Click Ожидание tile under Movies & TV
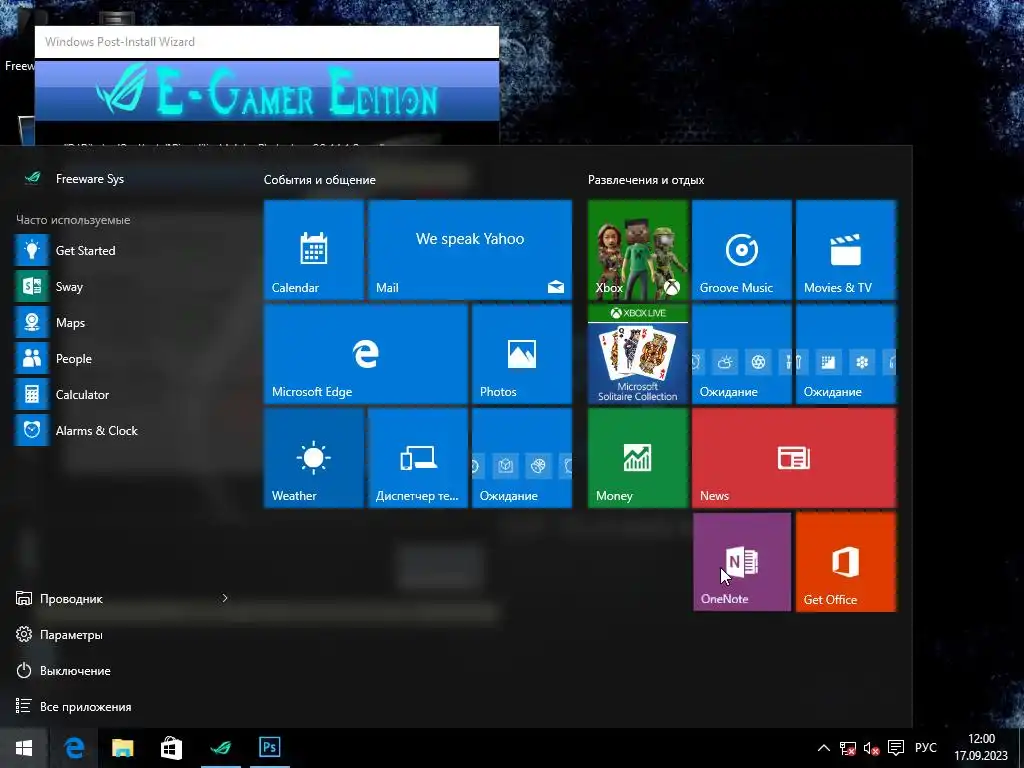Screen dimensions: 1024x768 tap(846, 354)
